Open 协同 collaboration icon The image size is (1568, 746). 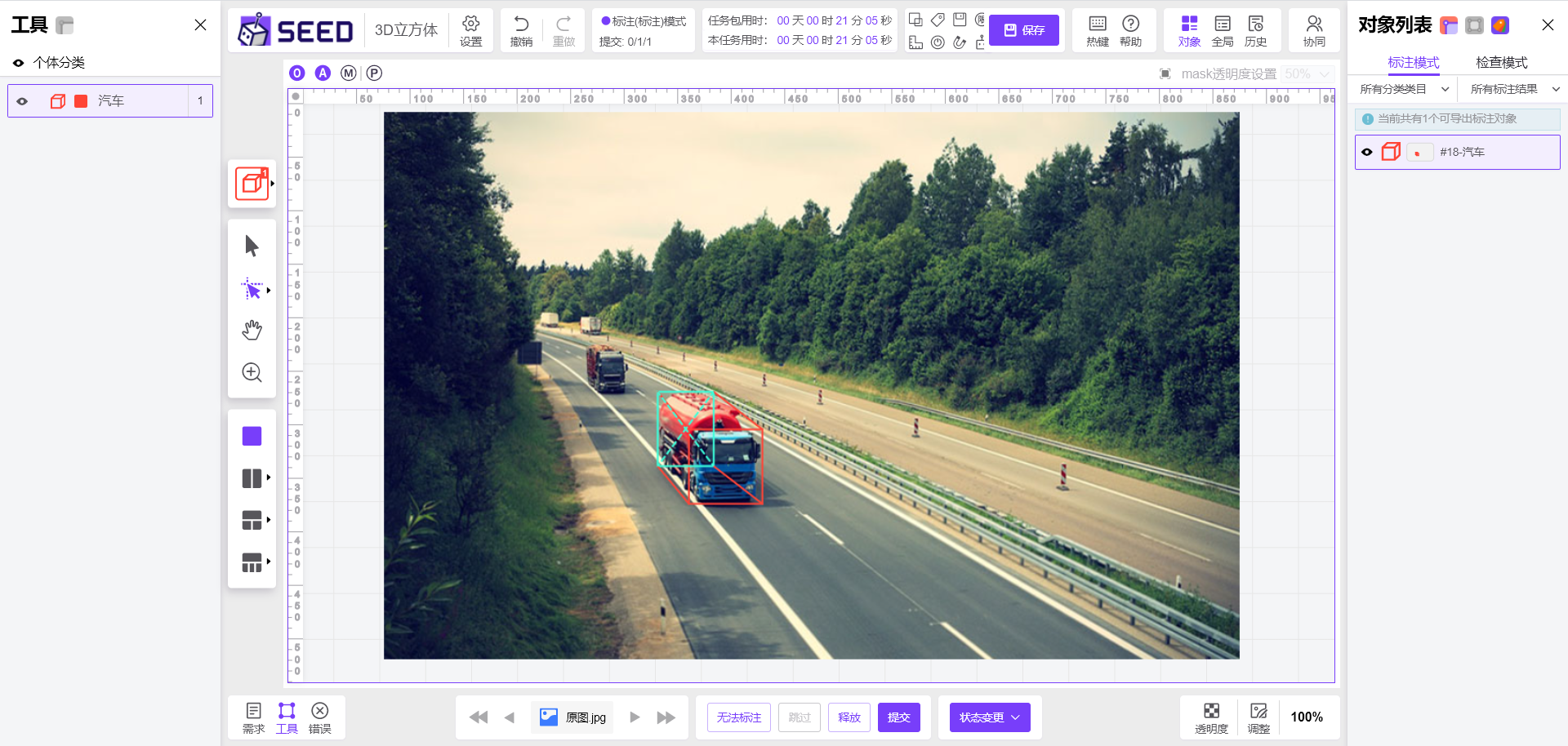pyautogui.click(x=1314, y=30)
